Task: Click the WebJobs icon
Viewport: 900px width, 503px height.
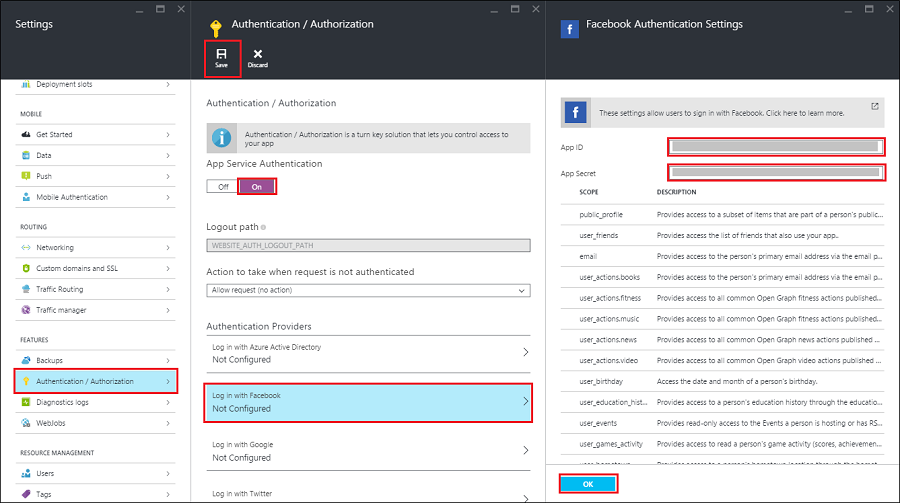Action: coord(26,423)
